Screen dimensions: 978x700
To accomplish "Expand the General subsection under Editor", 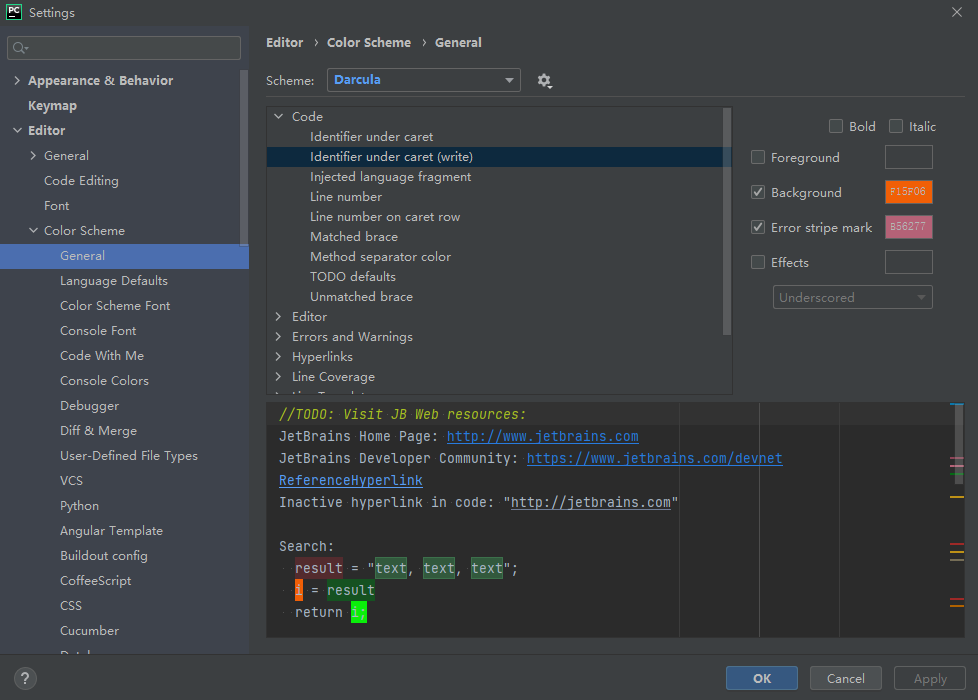I will [x=33, y=155].
